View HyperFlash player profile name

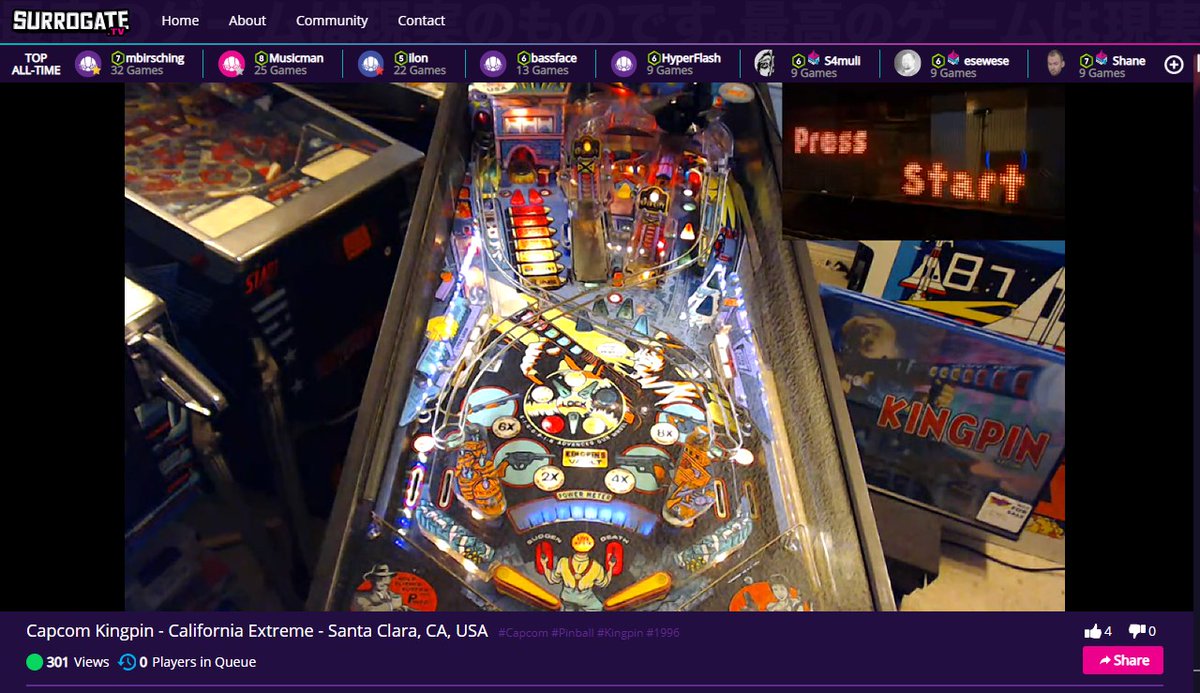click(691, 58)
